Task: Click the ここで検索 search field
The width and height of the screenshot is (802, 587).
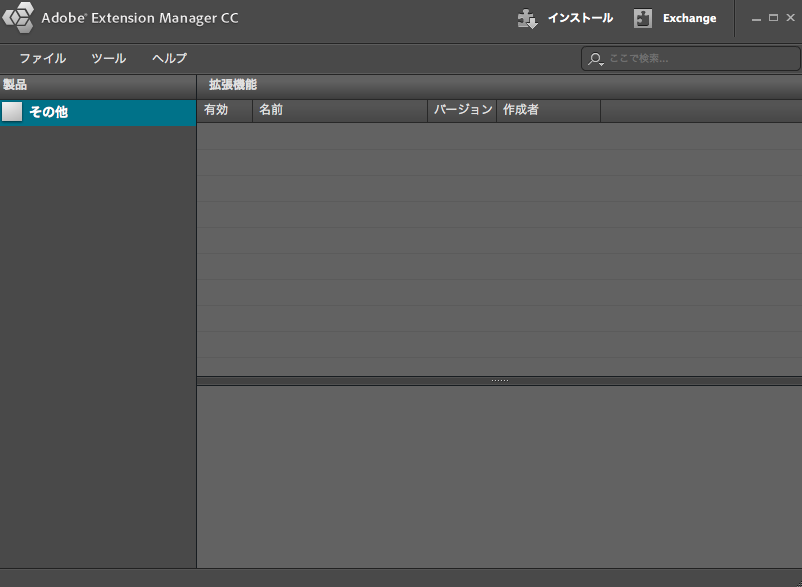Action: [x=690, y=59]
